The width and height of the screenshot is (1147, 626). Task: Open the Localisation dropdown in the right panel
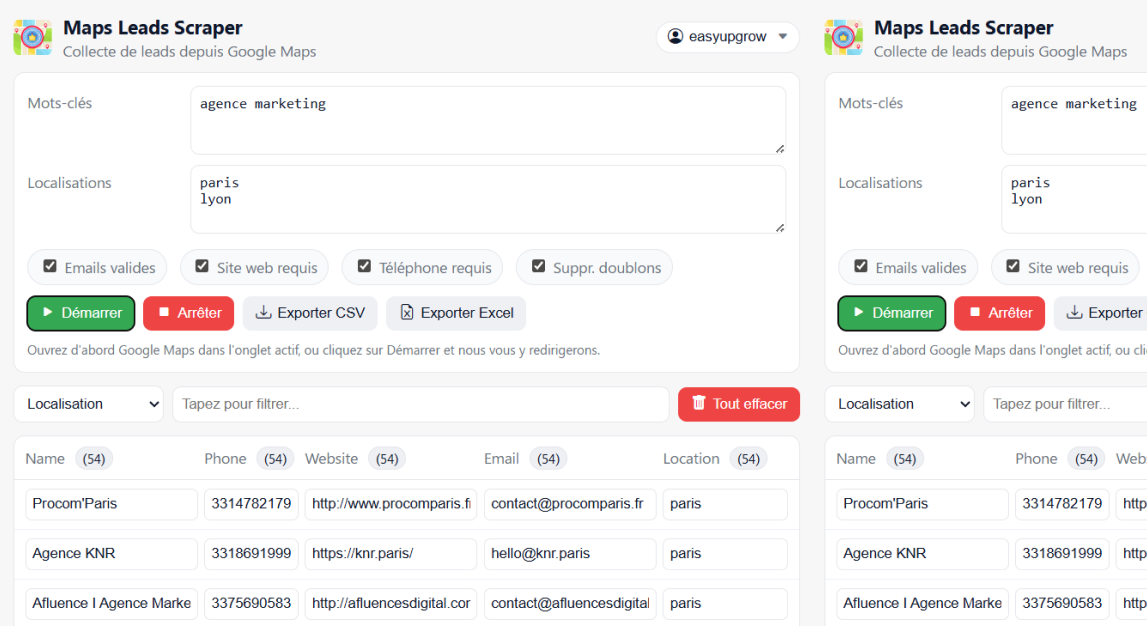coord(899,404)
